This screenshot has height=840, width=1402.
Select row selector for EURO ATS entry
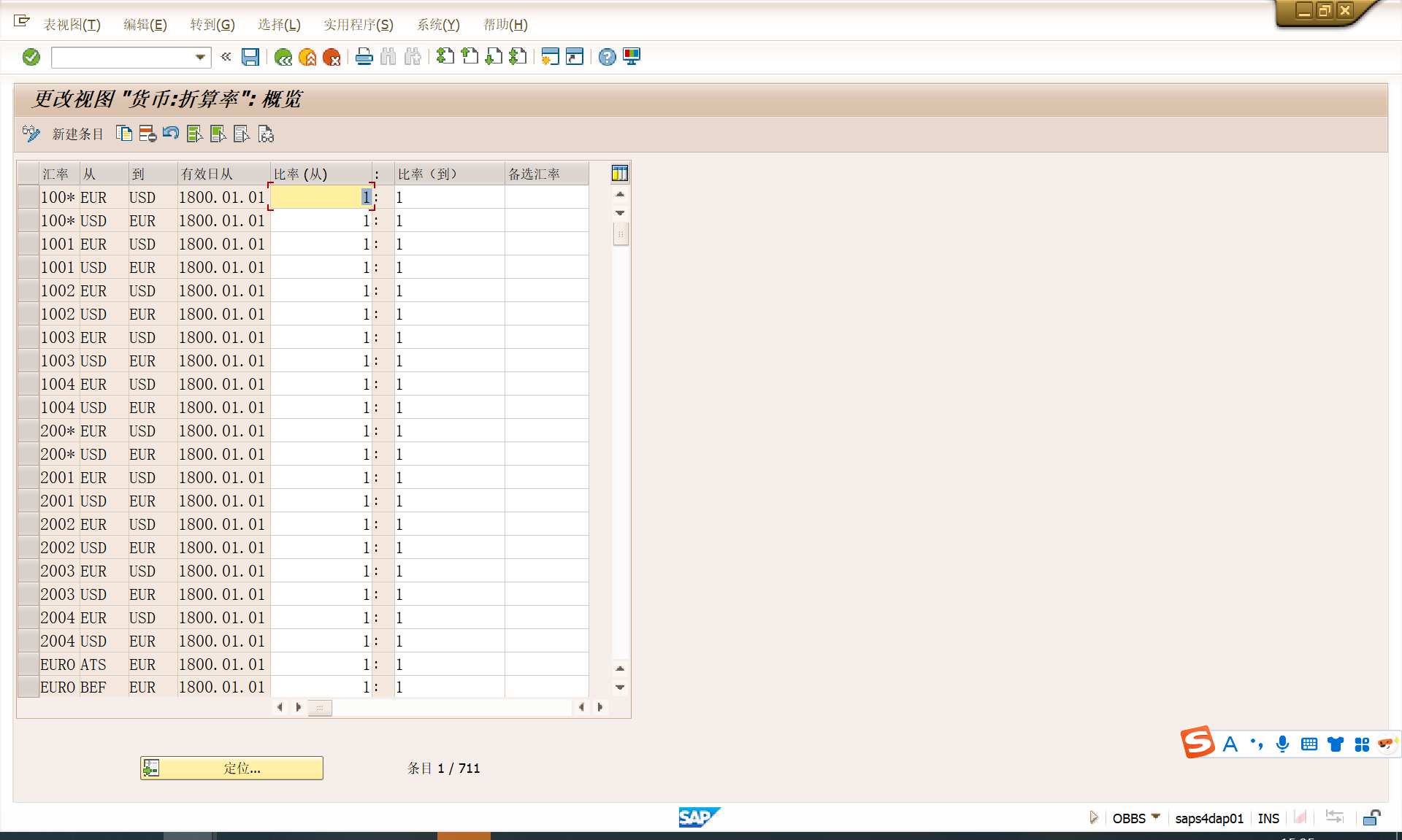tap(28, 664)
